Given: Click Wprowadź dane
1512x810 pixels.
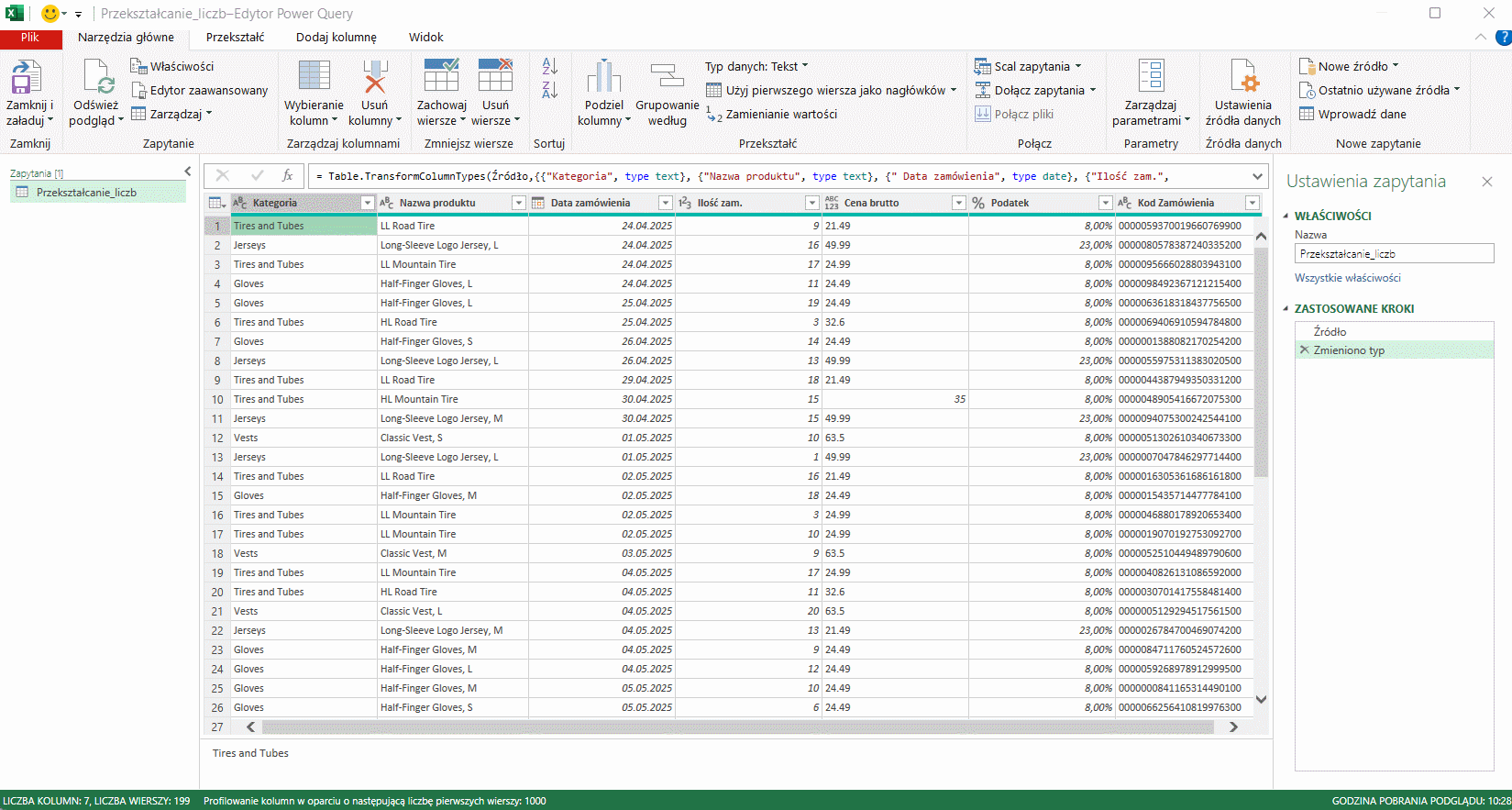Looking at the screenshot, I should (1352, 114).
